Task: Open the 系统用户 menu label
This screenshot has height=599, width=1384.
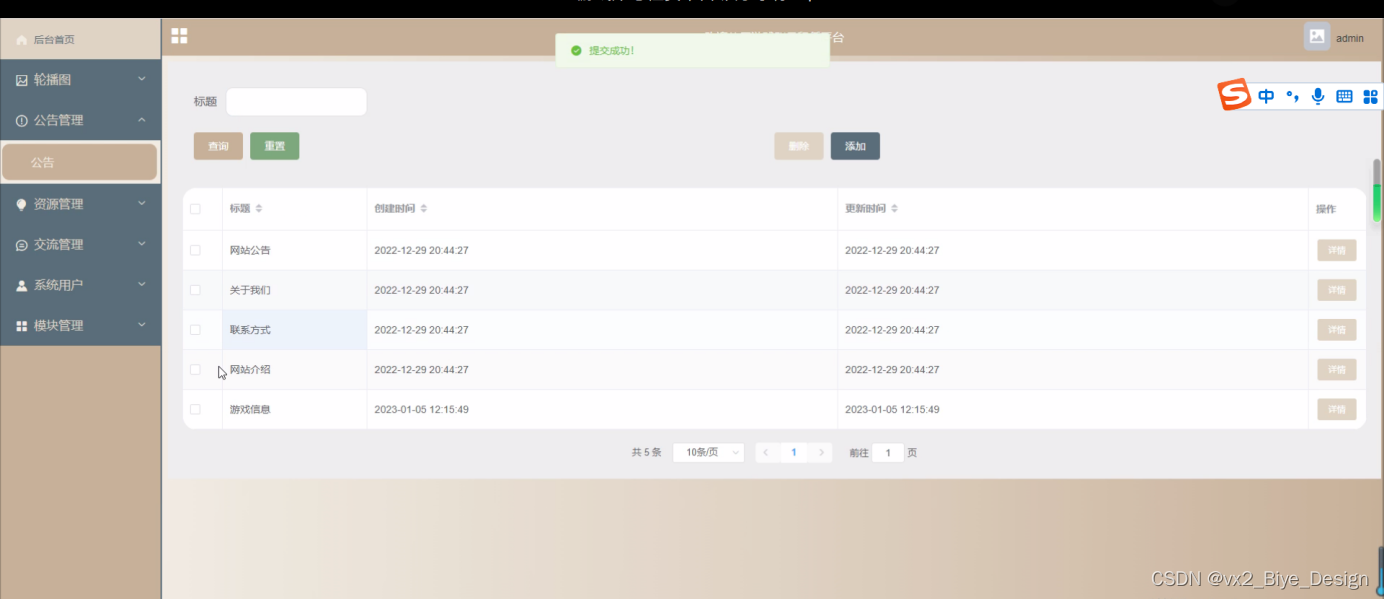Action: point(59,285)
